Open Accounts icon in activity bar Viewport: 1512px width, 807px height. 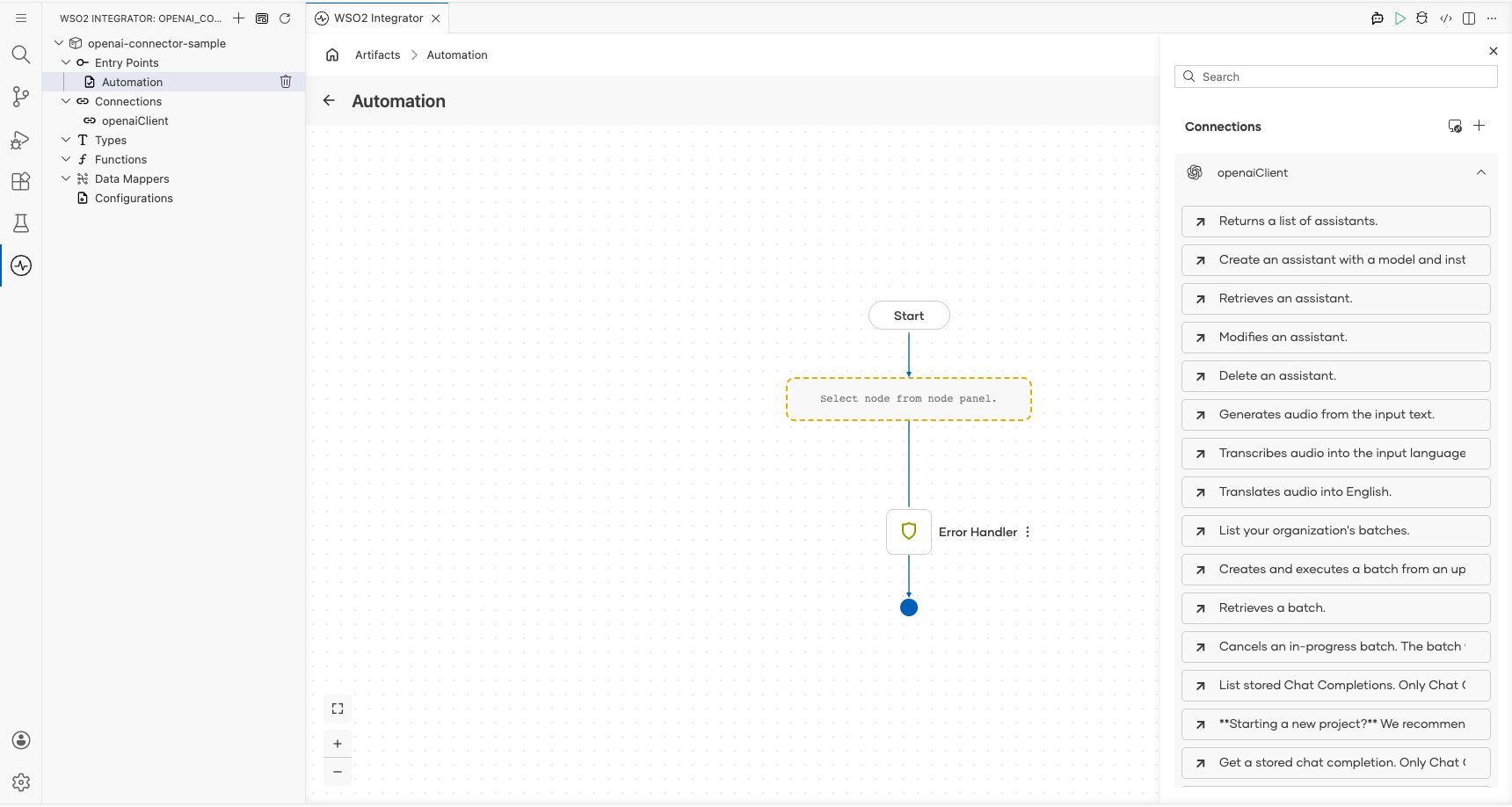(x=21, y=740)
